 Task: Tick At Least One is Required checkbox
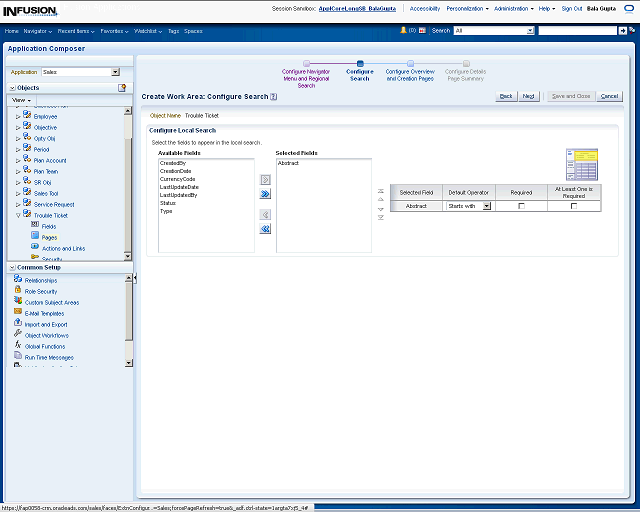coord(574,206)
